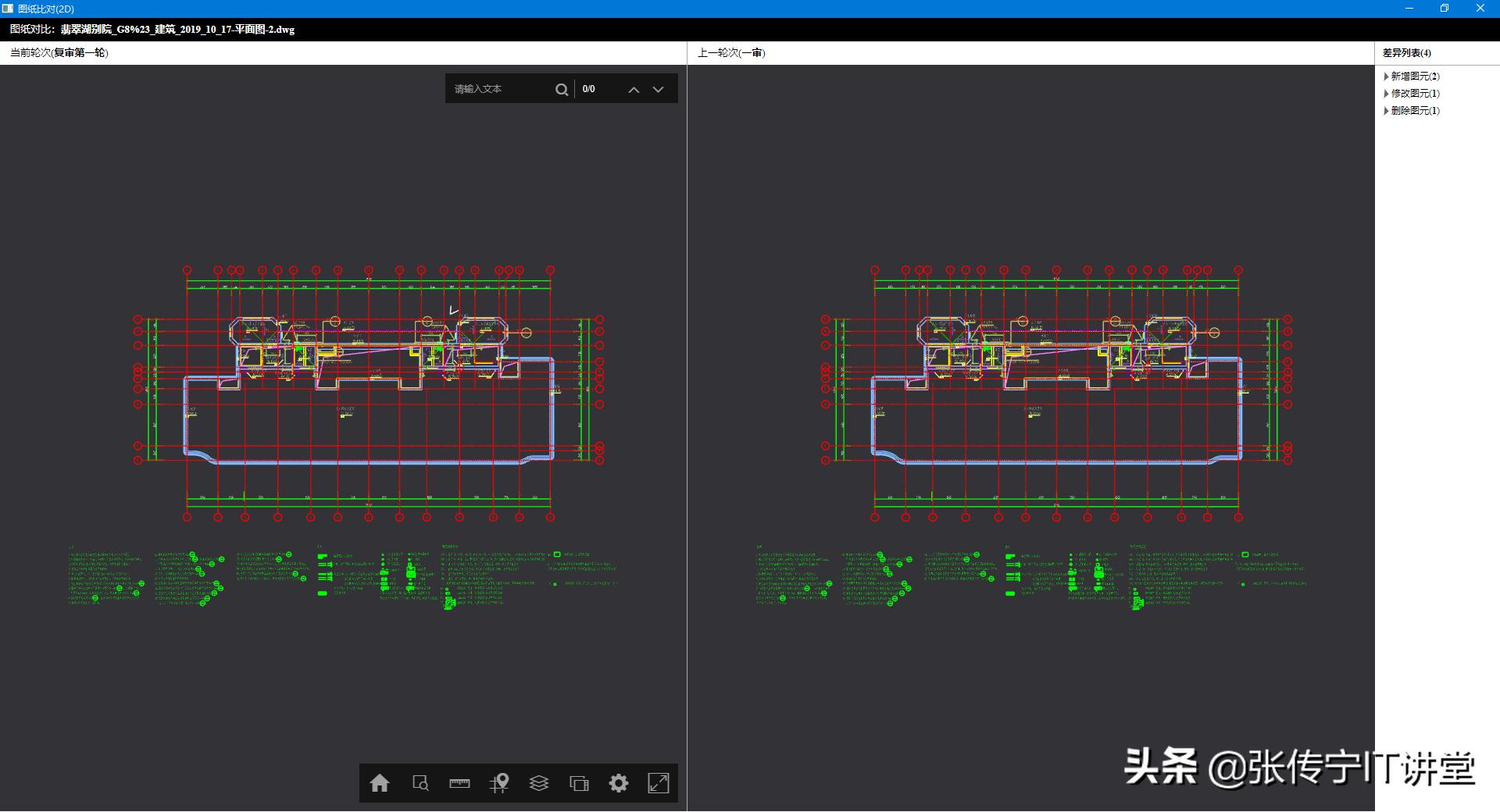The image size is (1500, 812).
Task: Expand the 修改图元(1) difference group
Action: tap(1412, 93)
